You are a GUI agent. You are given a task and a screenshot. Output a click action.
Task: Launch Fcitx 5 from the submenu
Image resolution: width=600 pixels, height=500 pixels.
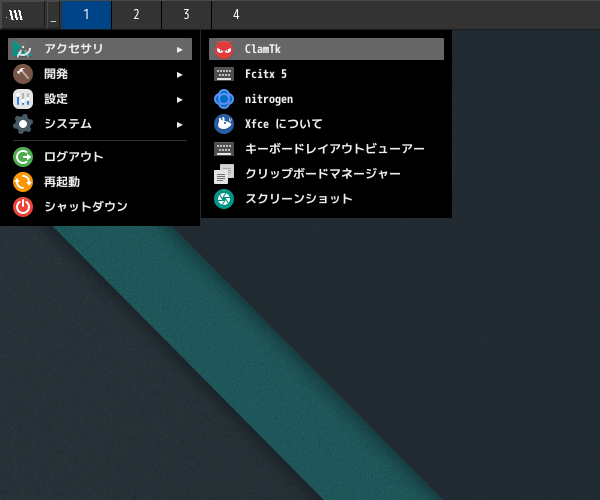326,74
